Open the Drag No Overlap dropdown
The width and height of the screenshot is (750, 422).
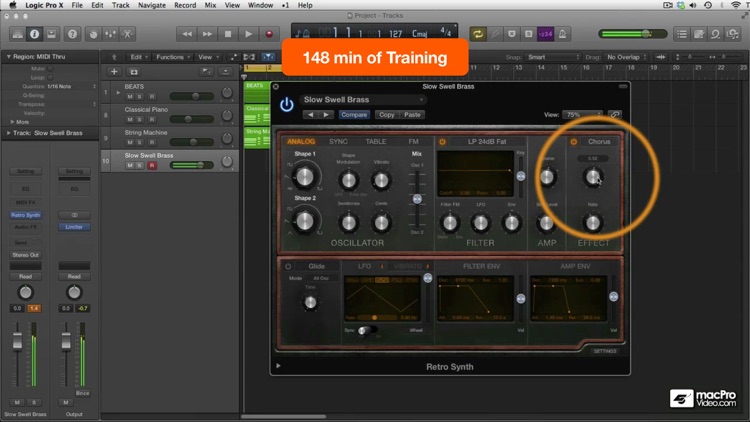[626, 57]
